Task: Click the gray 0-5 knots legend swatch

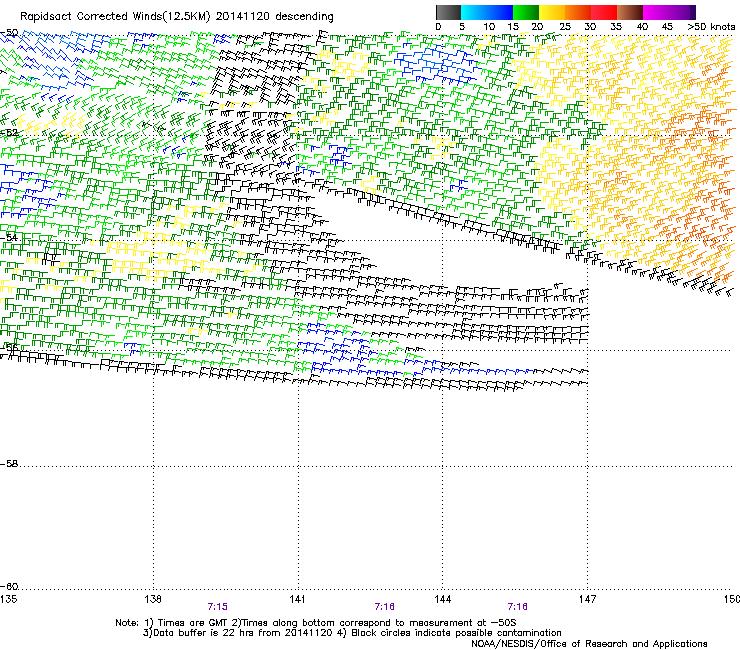Action: pyautogui.click(x=448, y=12)
